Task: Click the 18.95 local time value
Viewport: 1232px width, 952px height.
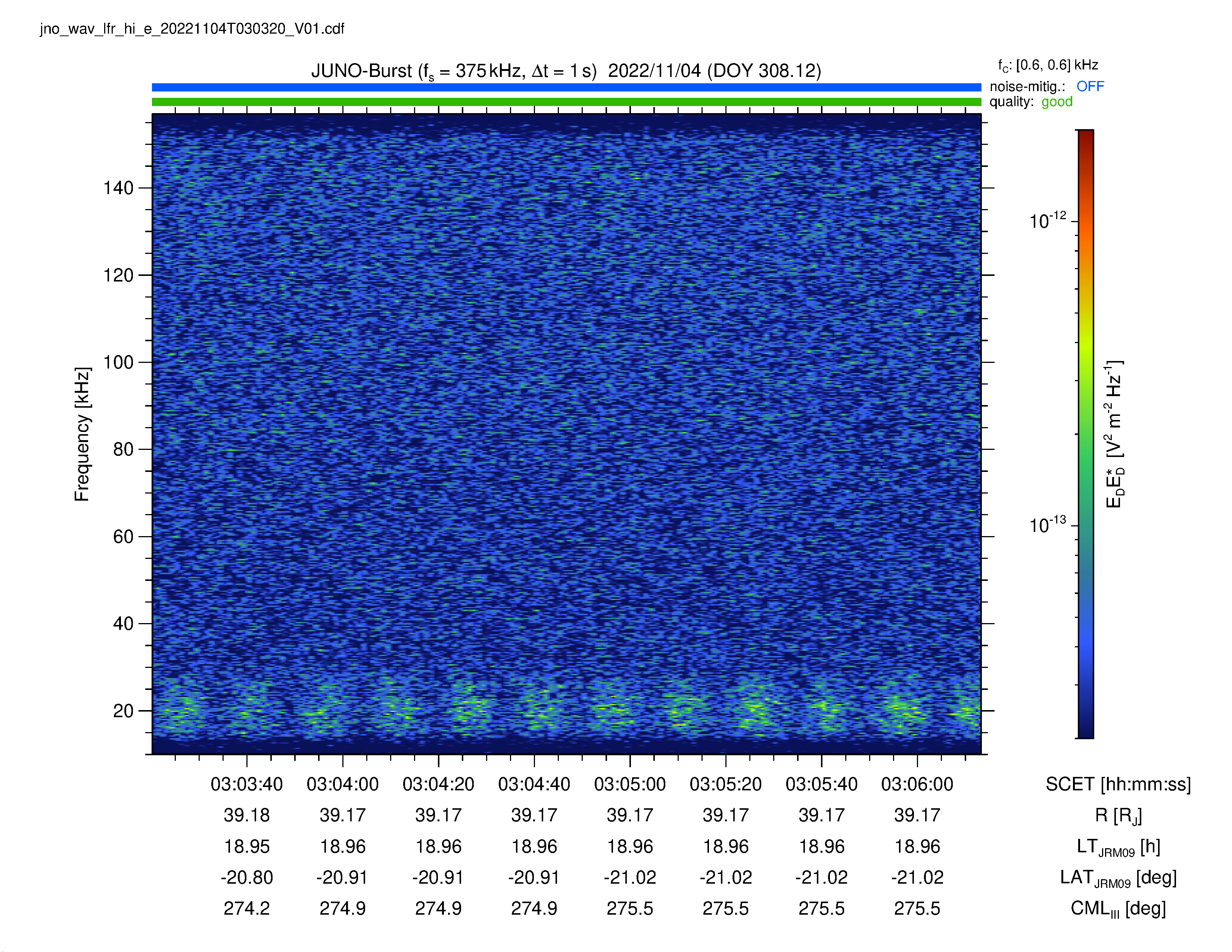Action: click(246, 847)
